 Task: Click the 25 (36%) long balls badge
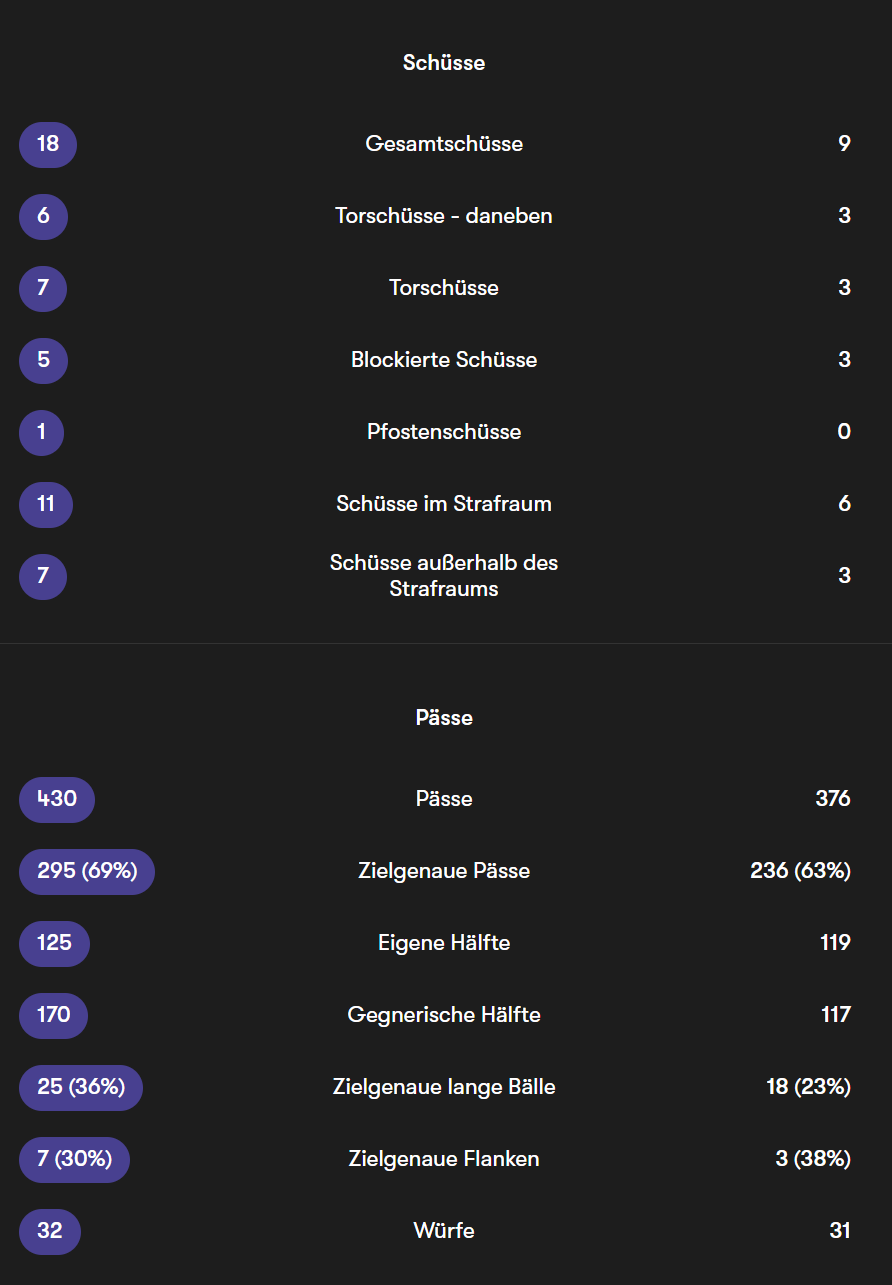tap(81, 1087)
